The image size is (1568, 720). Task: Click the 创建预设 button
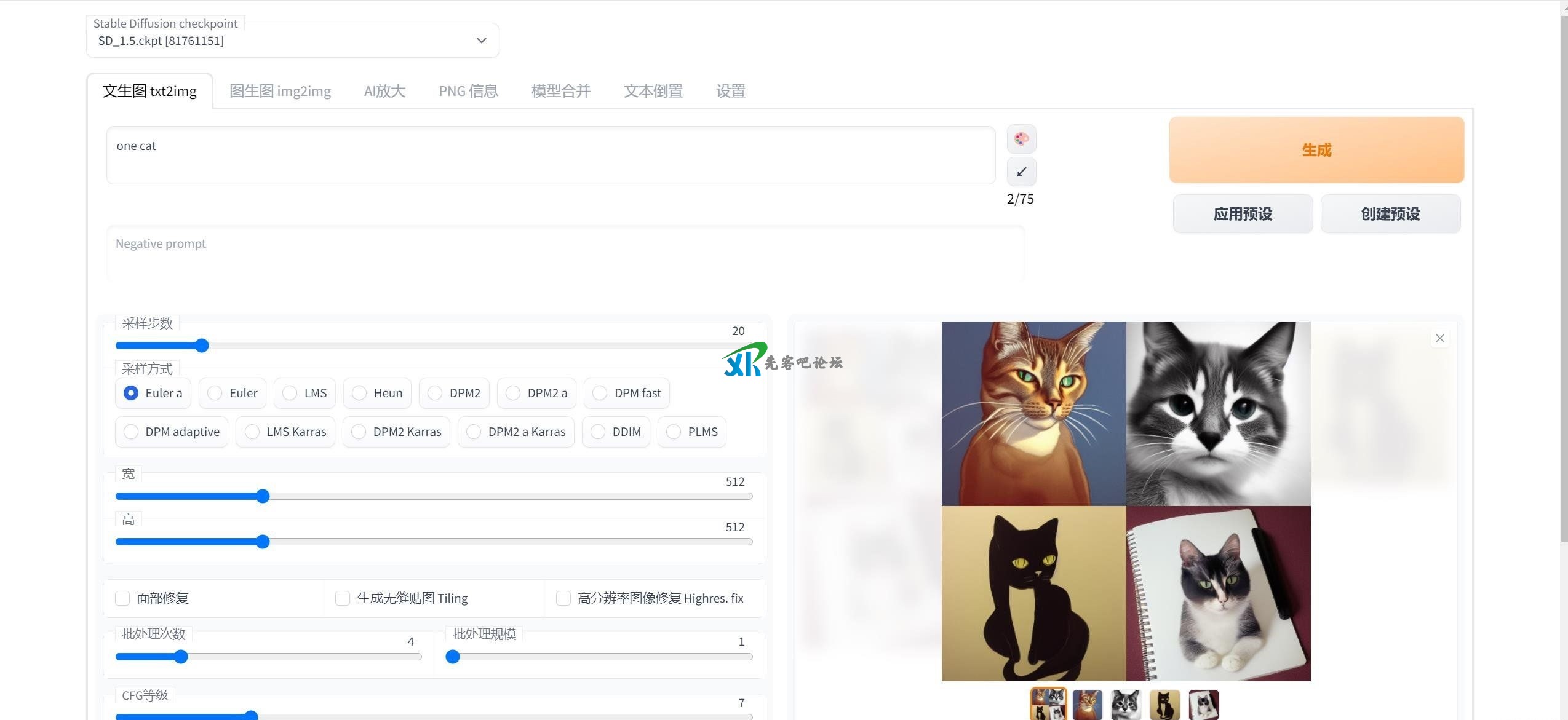[x=1390, y=214]
